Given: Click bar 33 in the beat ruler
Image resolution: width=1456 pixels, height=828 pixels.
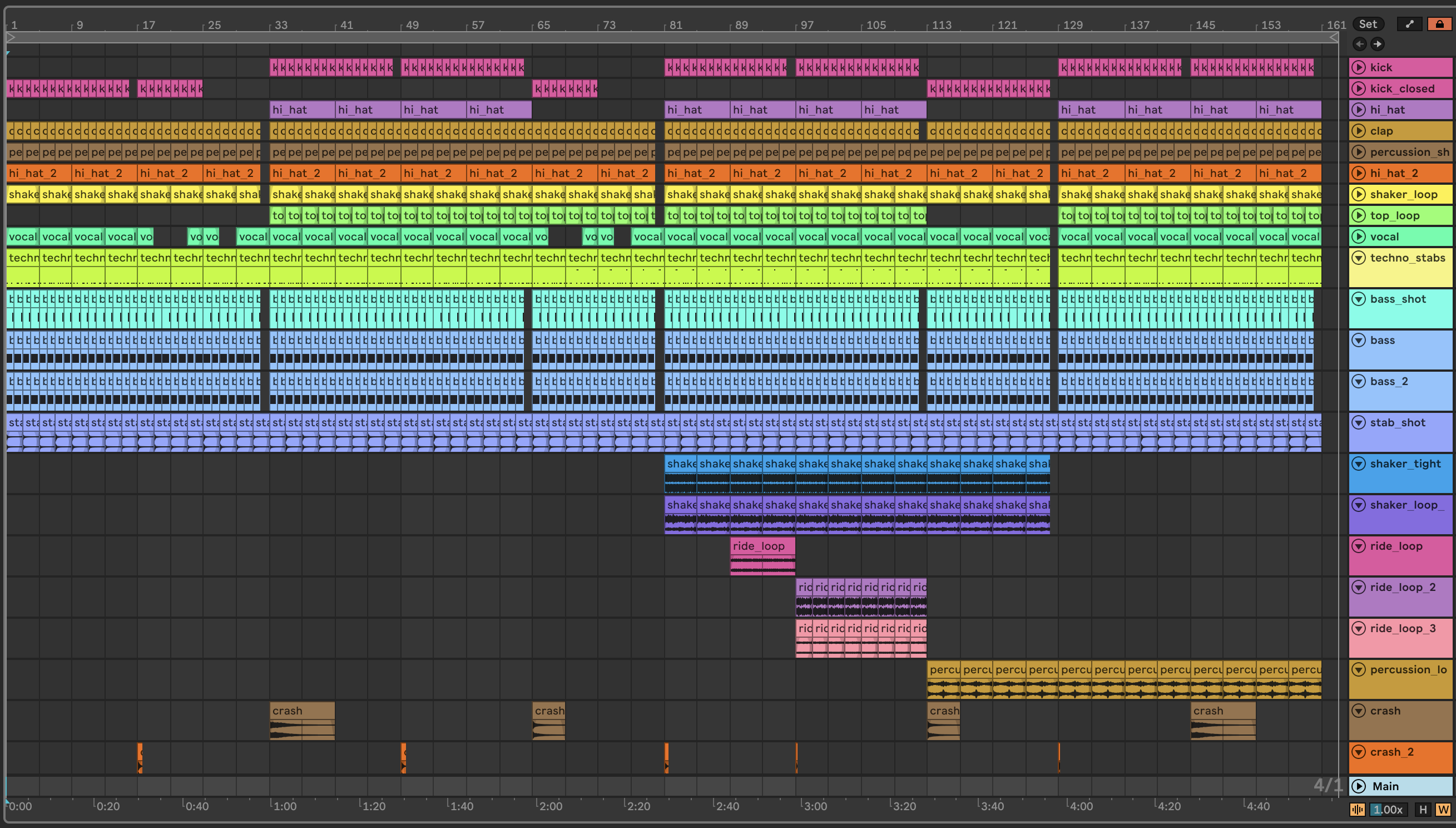Looking at the screenshot, I should [281, 25].
